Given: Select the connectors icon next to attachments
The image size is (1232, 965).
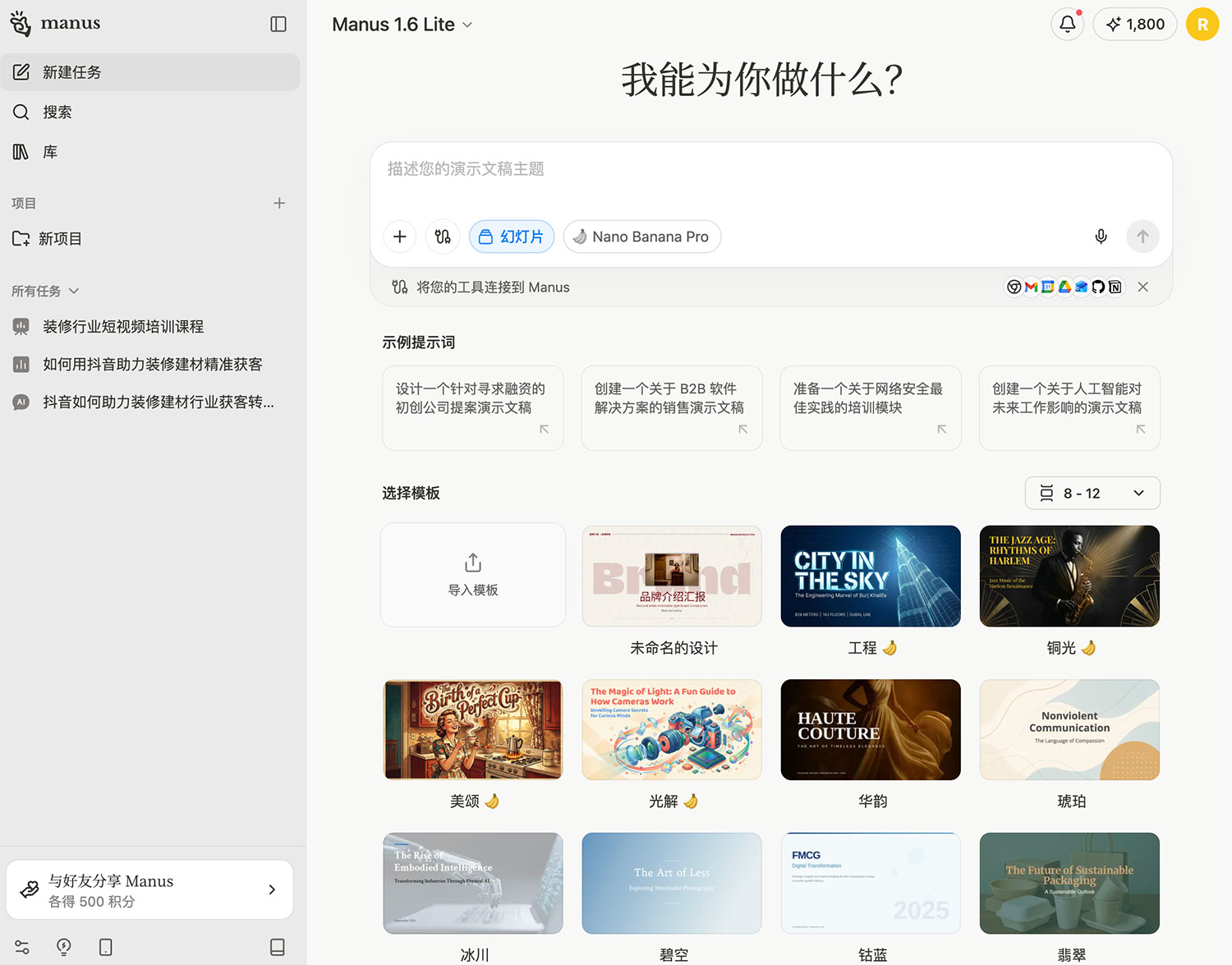Looking at the screenshot, I should [x=442, y=237].
